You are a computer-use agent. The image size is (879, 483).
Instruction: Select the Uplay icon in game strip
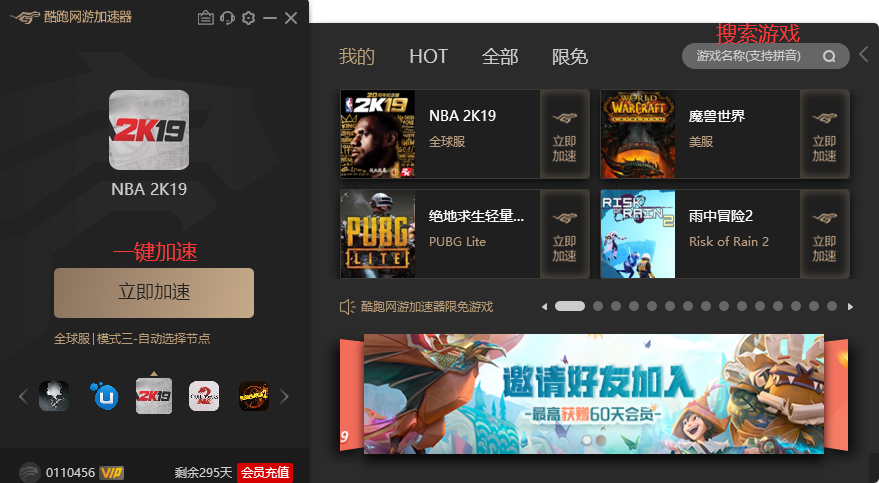click(105, 396)
